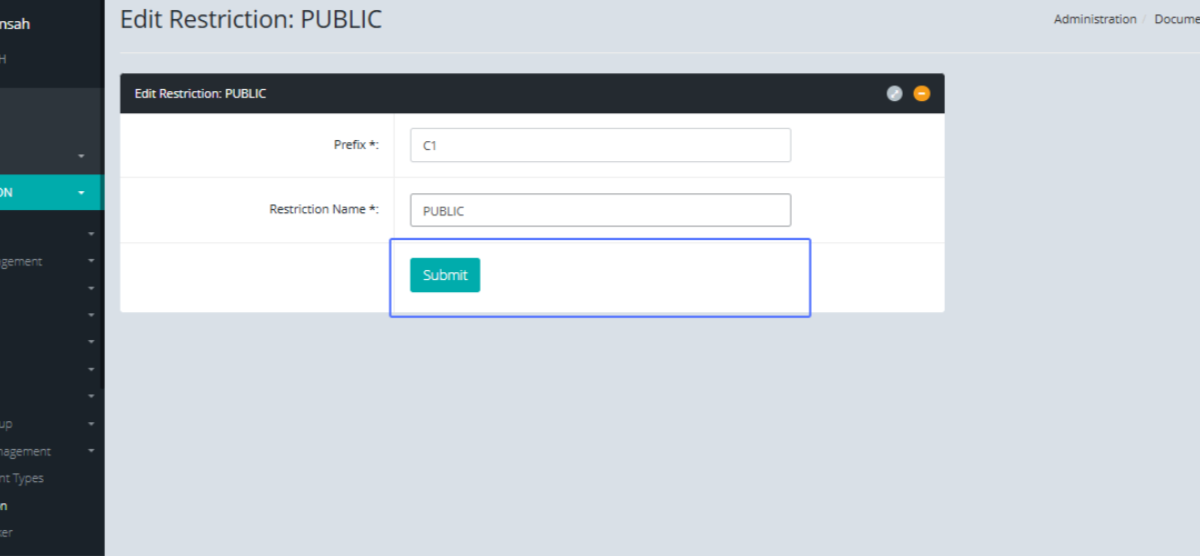
Task: Collapse the panel with the orange minus icon
Action: [x=921, y=93]
